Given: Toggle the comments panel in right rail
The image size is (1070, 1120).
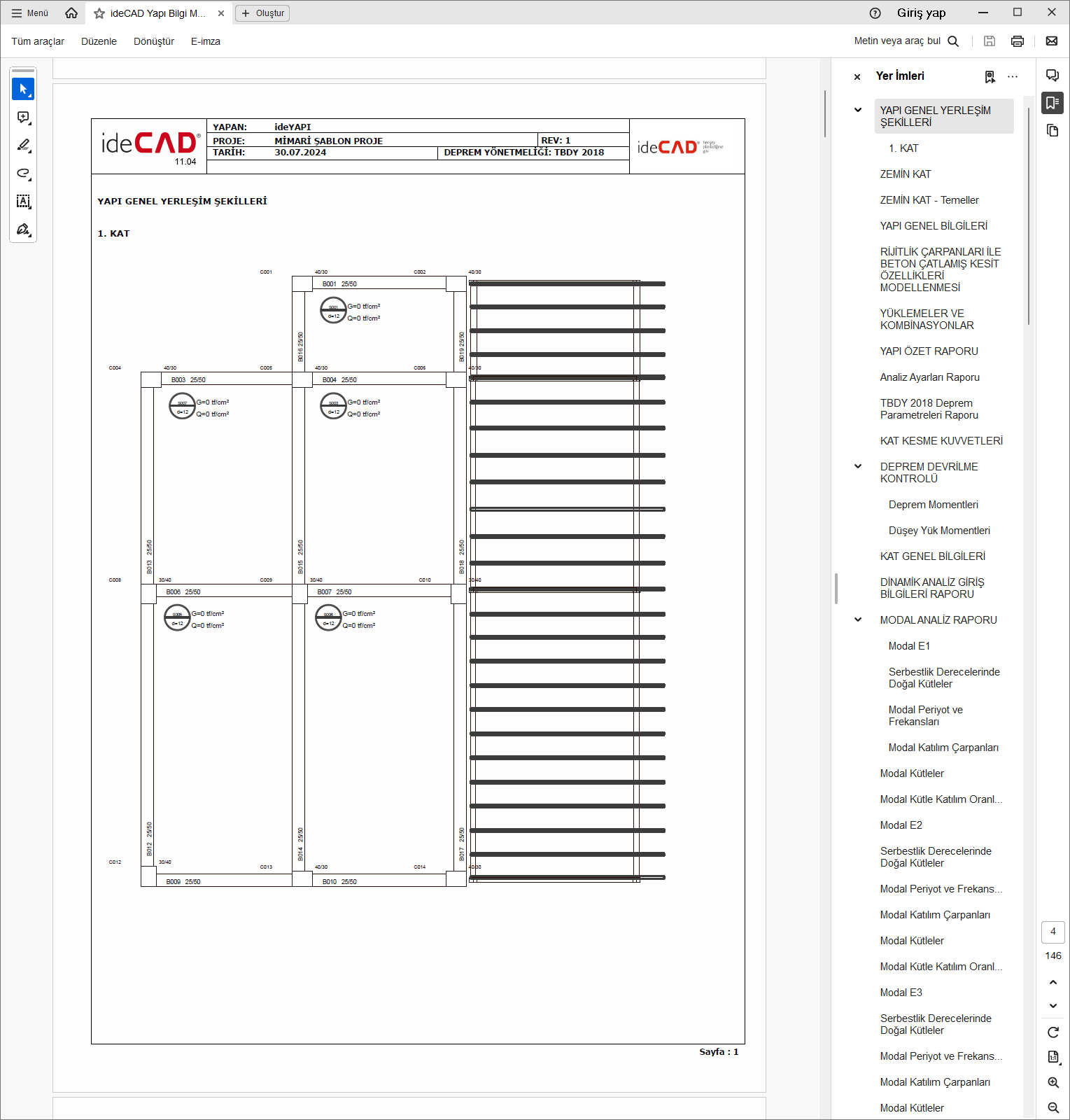Looking at the screenshot, I should point(1052,76).
